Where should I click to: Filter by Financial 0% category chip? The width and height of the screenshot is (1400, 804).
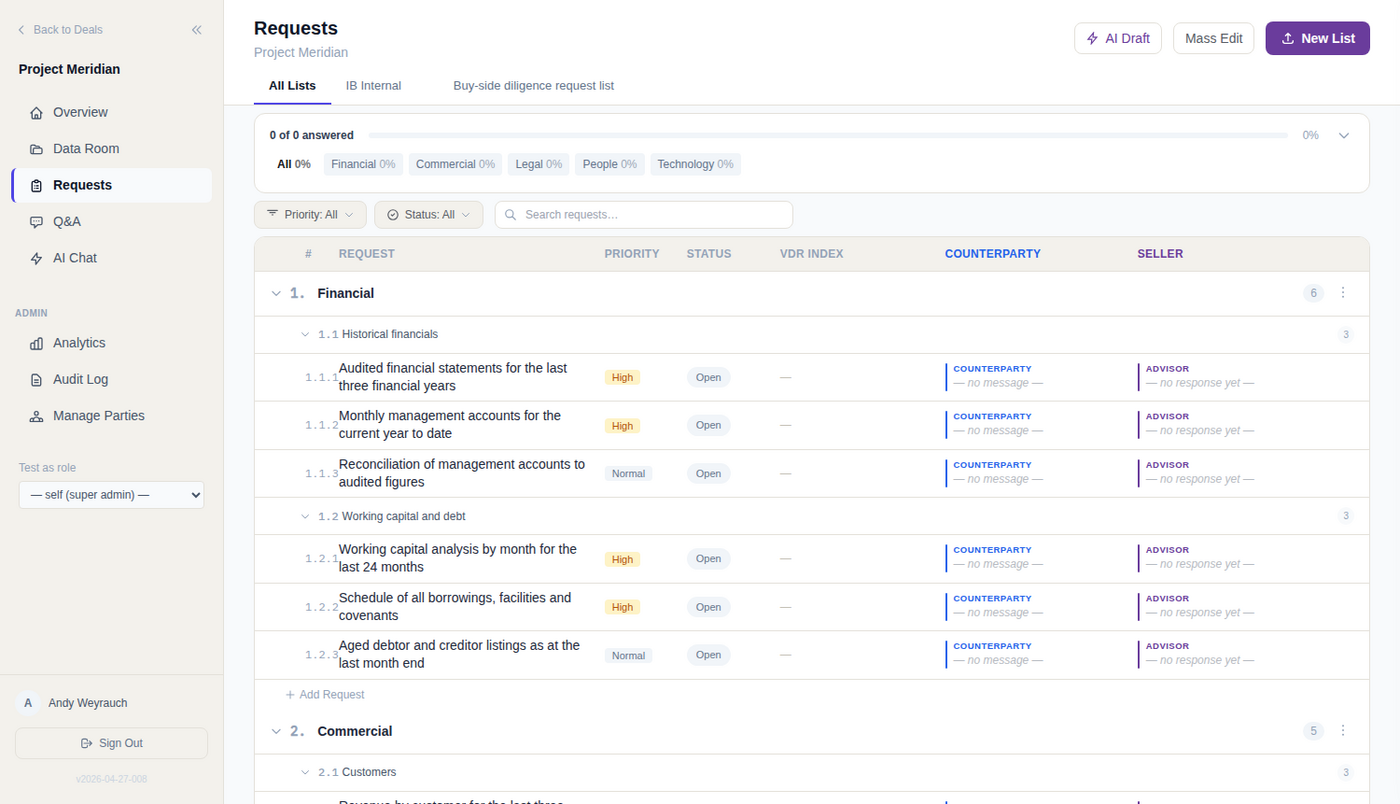coord(363,164)
